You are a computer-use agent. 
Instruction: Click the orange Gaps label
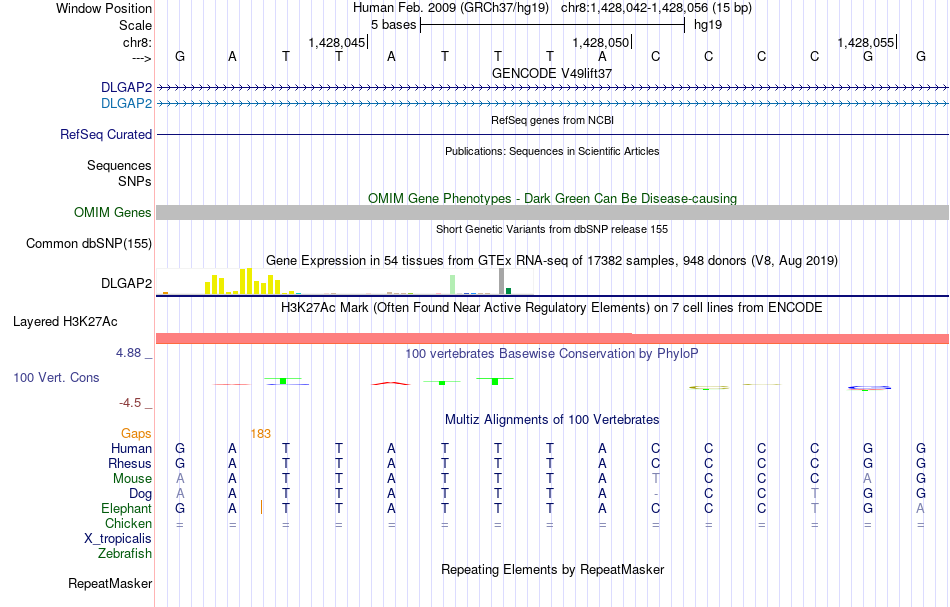(x=136, y=433)
